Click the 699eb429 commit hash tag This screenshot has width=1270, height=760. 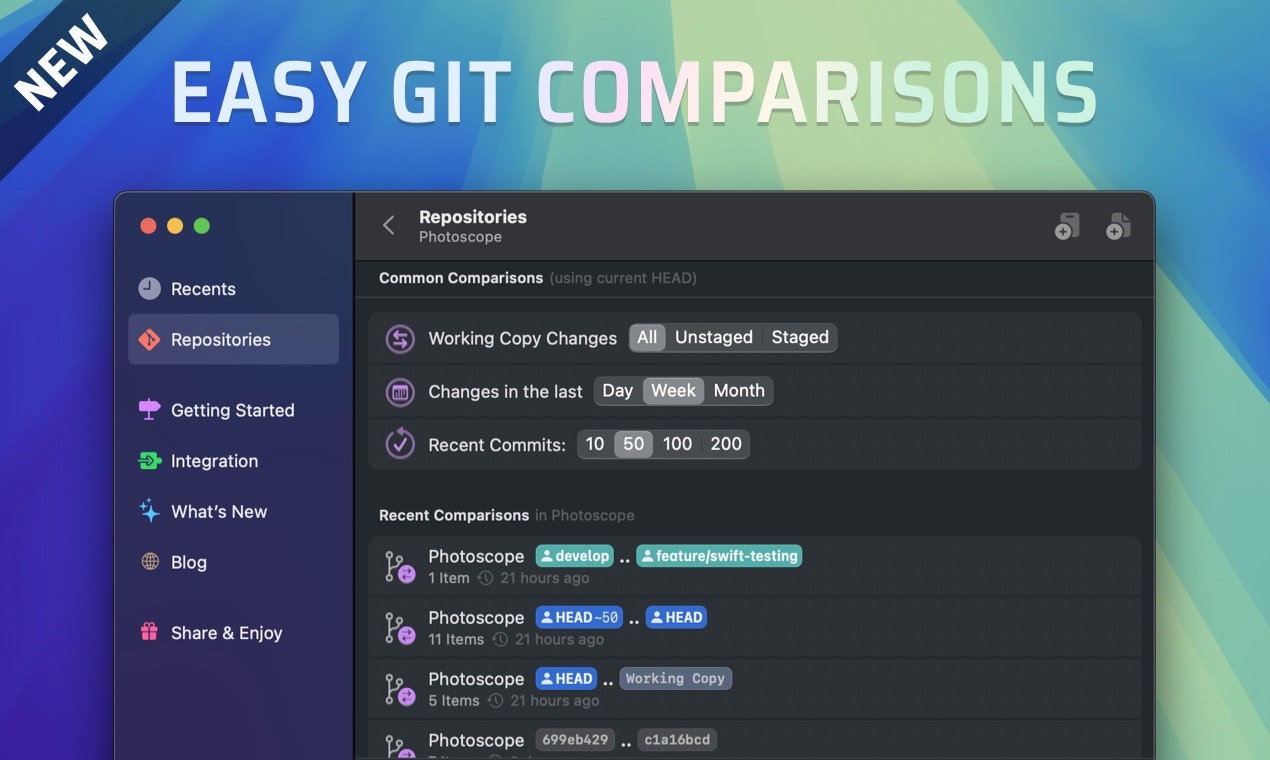[575, 740]
